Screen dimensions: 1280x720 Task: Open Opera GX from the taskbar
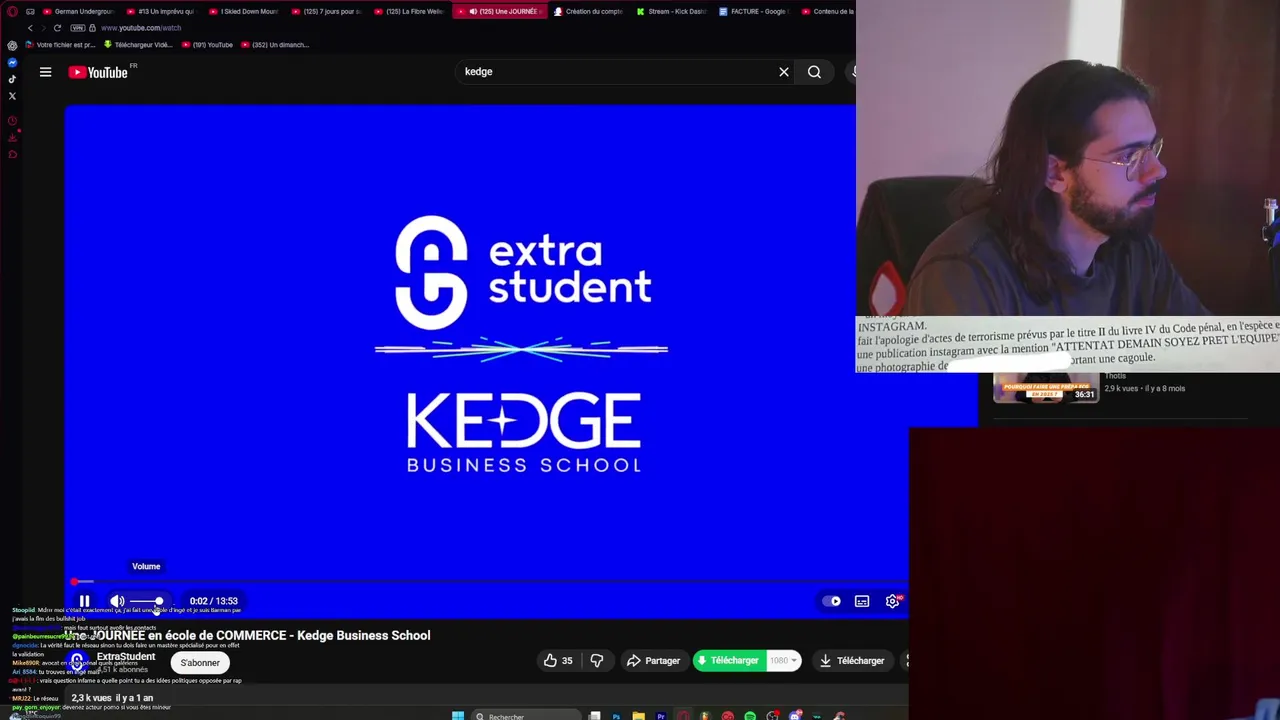(683, 716)
